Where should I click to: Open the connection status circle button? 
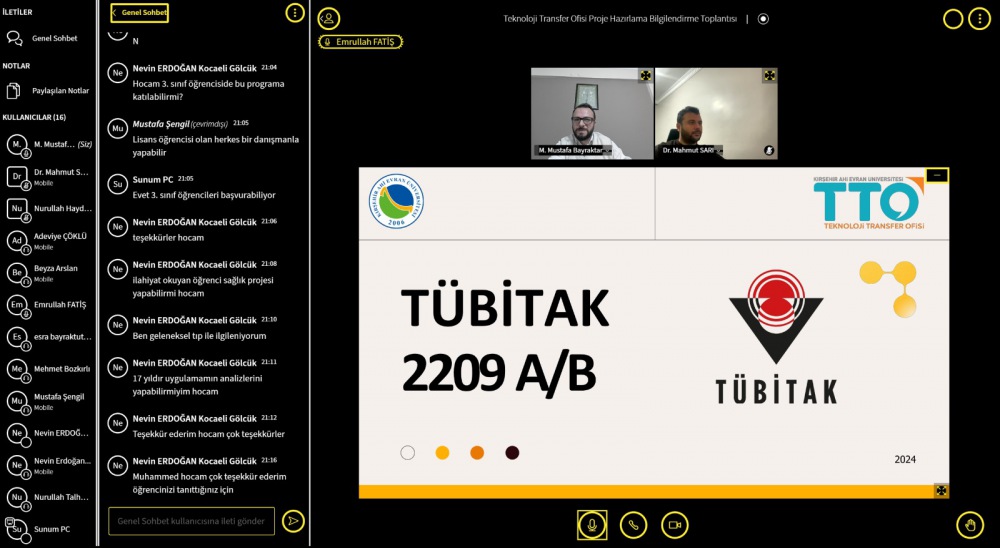pyautogui.click(x=953, y=19)
